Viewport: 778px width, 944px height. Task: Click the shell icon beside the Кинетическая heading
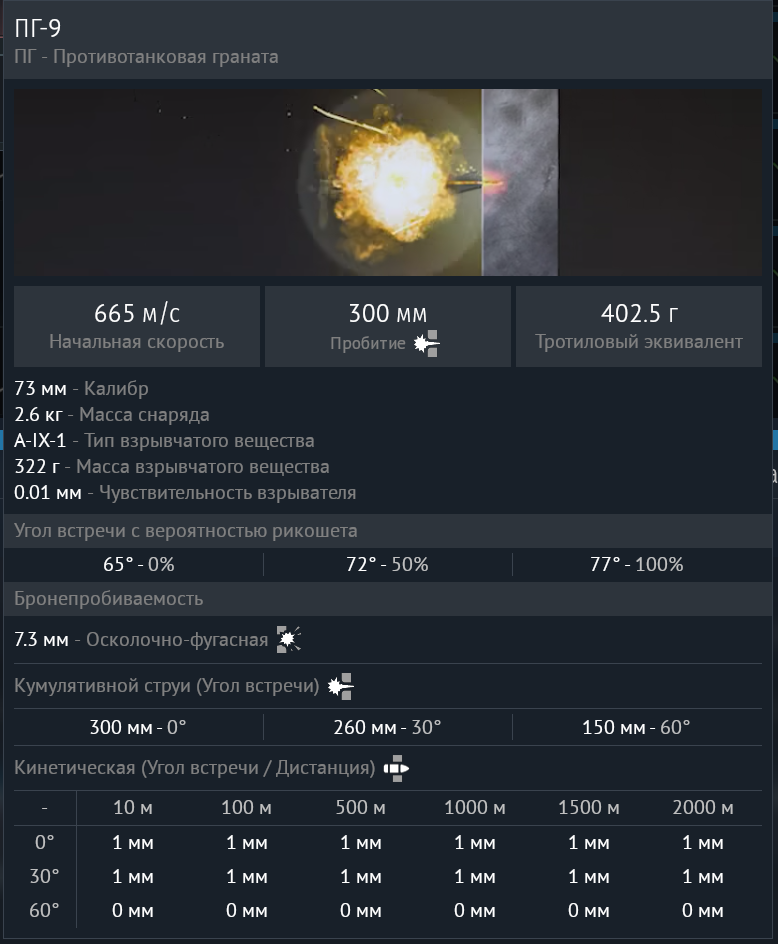click(x=397, y=768)
